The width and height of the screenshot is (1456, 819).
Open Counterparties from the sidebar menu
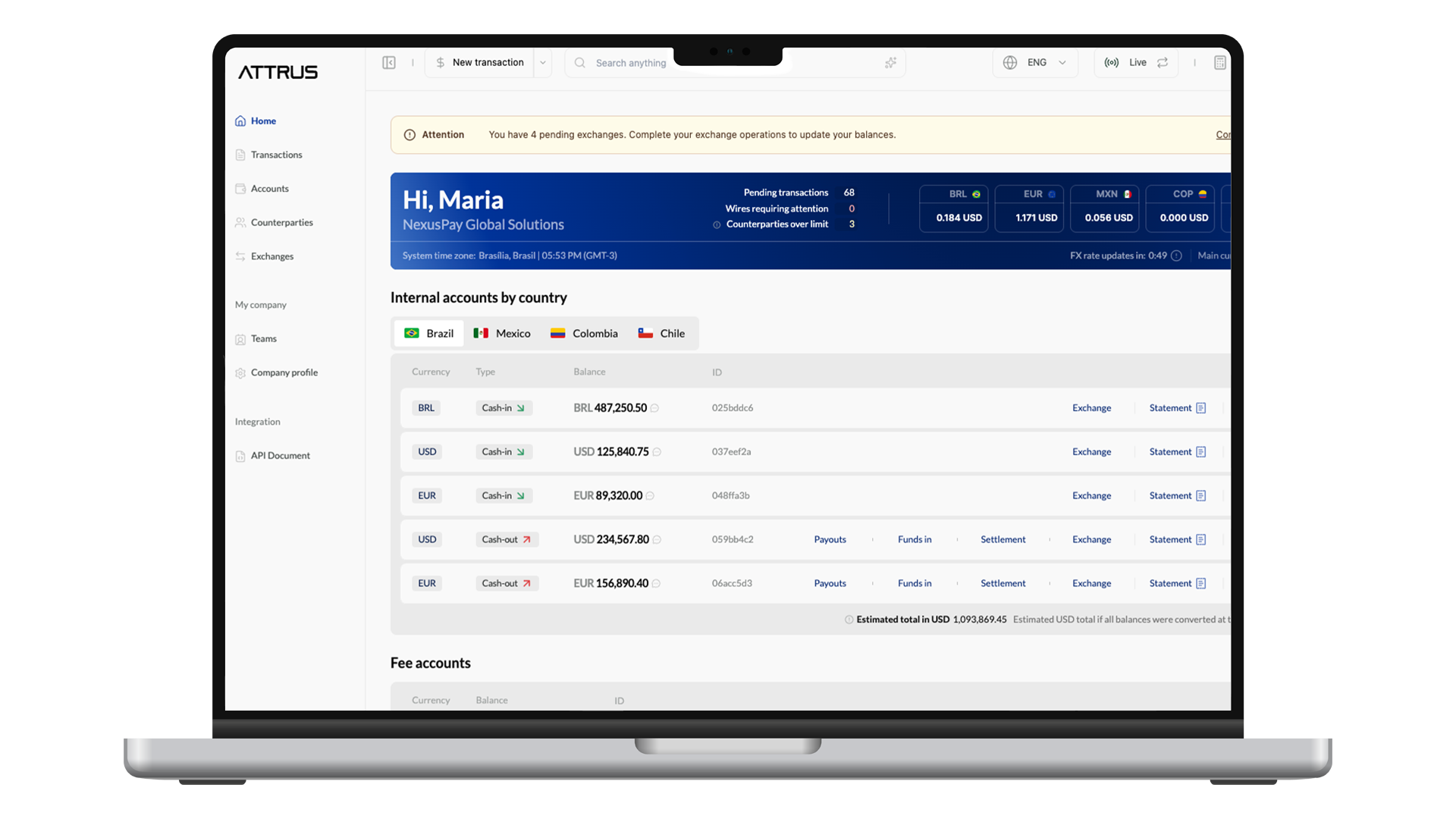click(x=281, y=223)
